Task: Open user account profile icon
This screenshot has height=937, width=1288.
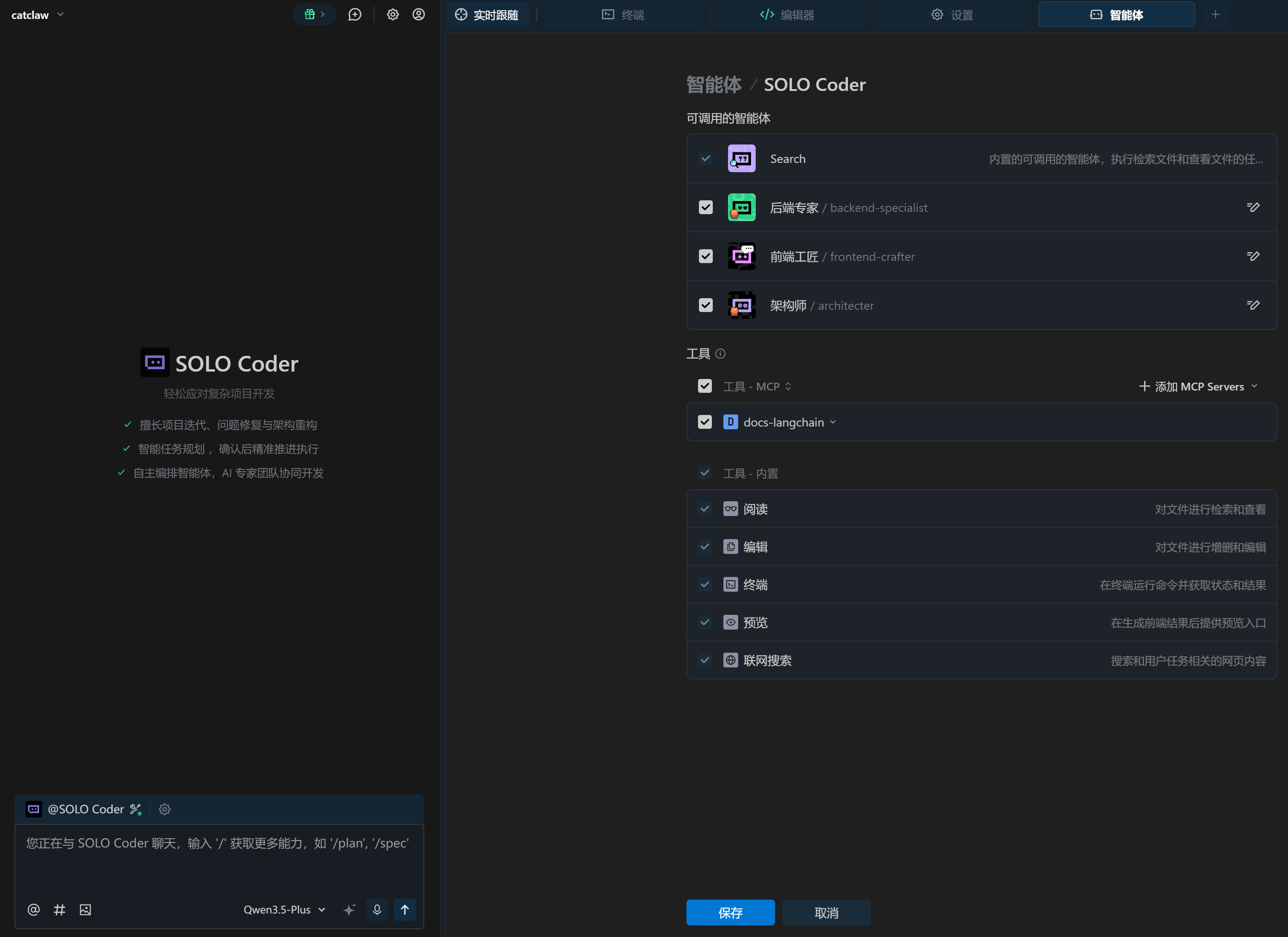Action: pyautogui.click(x=419, y=14)
